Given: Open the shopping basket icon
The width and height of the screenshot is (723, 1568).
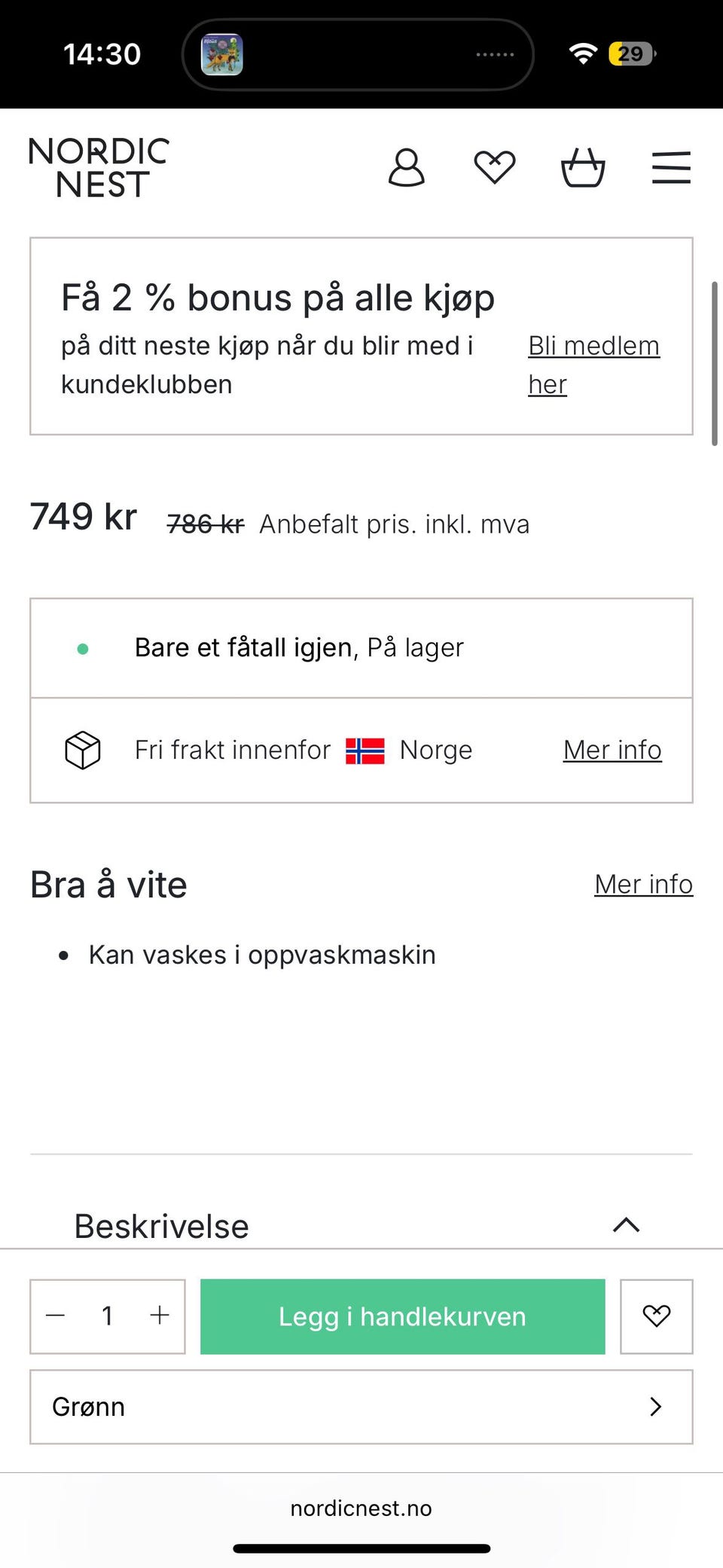Looking at the screenshot, I should (583, 167).
